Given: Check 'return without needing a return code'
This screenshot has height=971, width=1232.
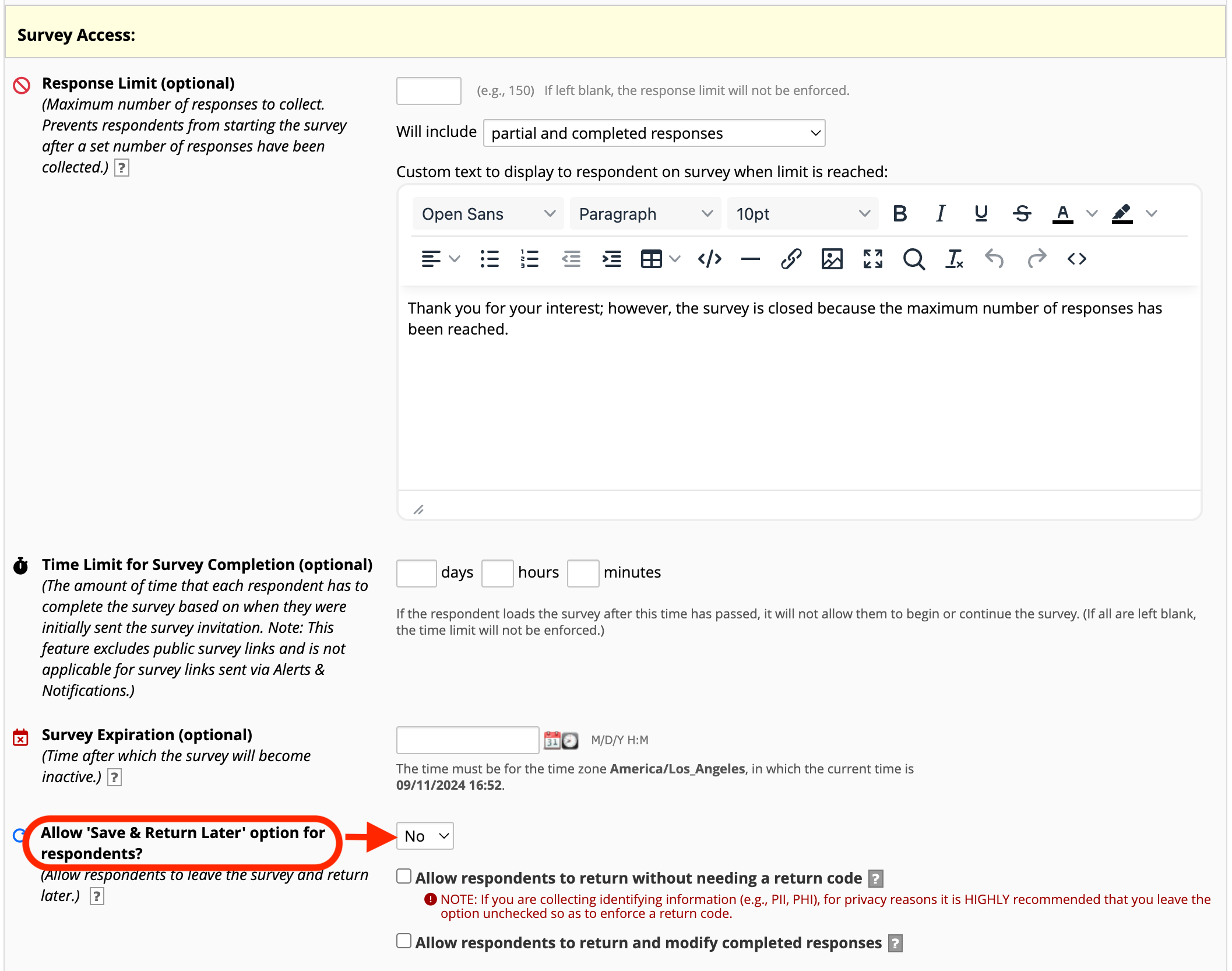Looking at the screenshot, I should pos(404,876).
